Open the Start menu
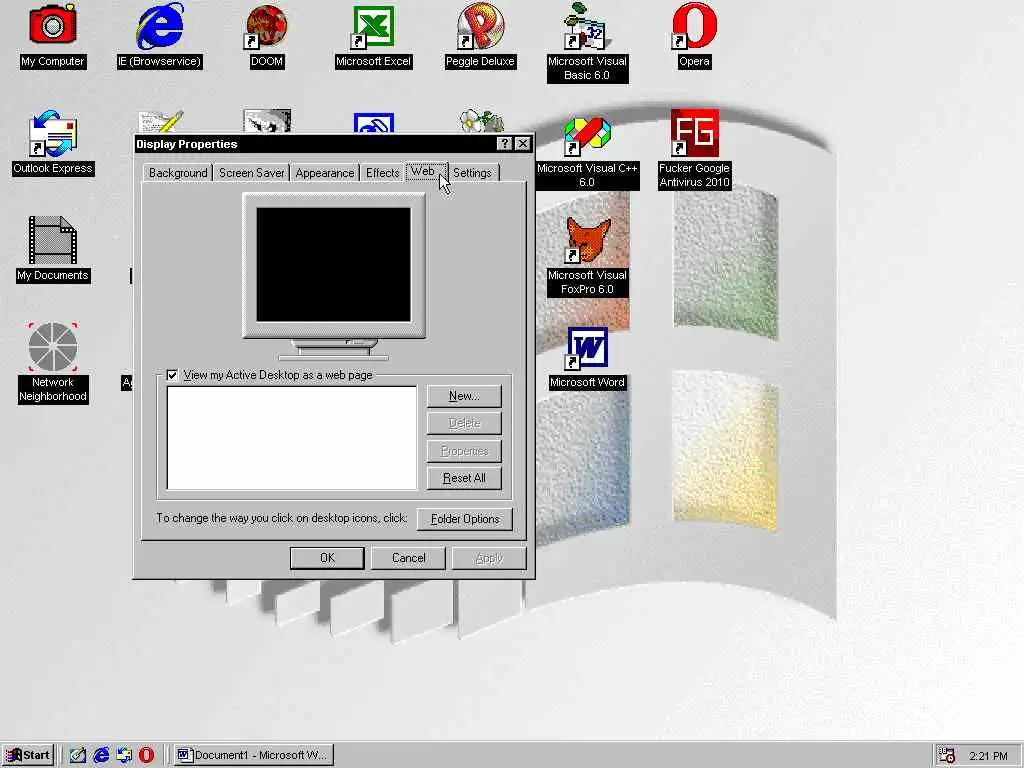Viewport: 1024px width, 768px height. point(28,755)
